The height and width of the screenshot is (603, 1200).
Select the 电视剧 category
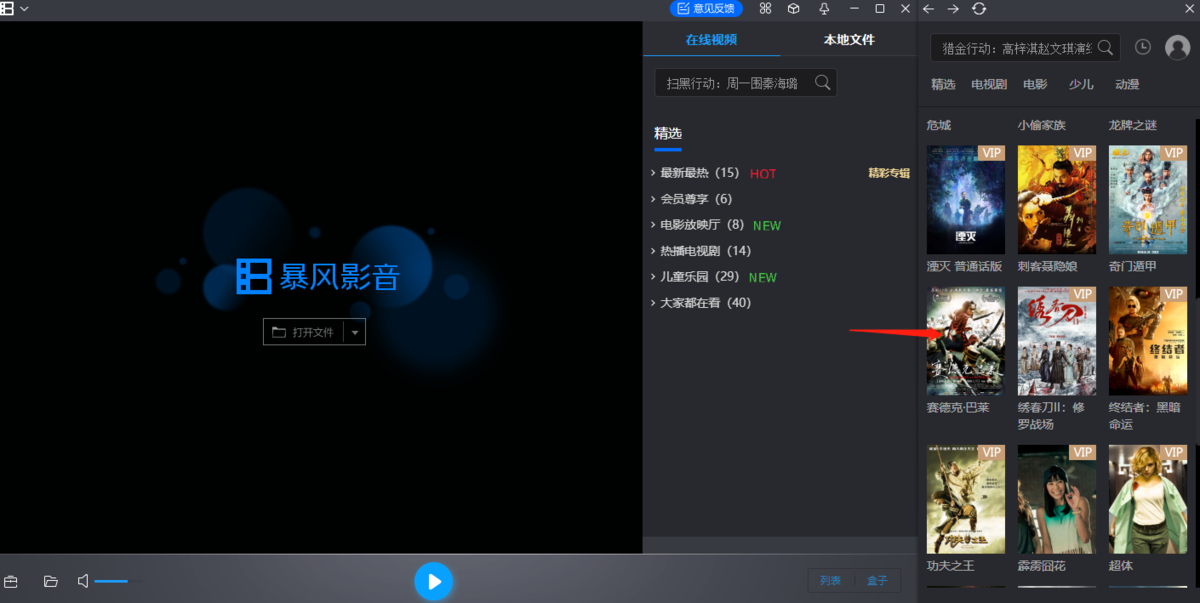(989, 84)
